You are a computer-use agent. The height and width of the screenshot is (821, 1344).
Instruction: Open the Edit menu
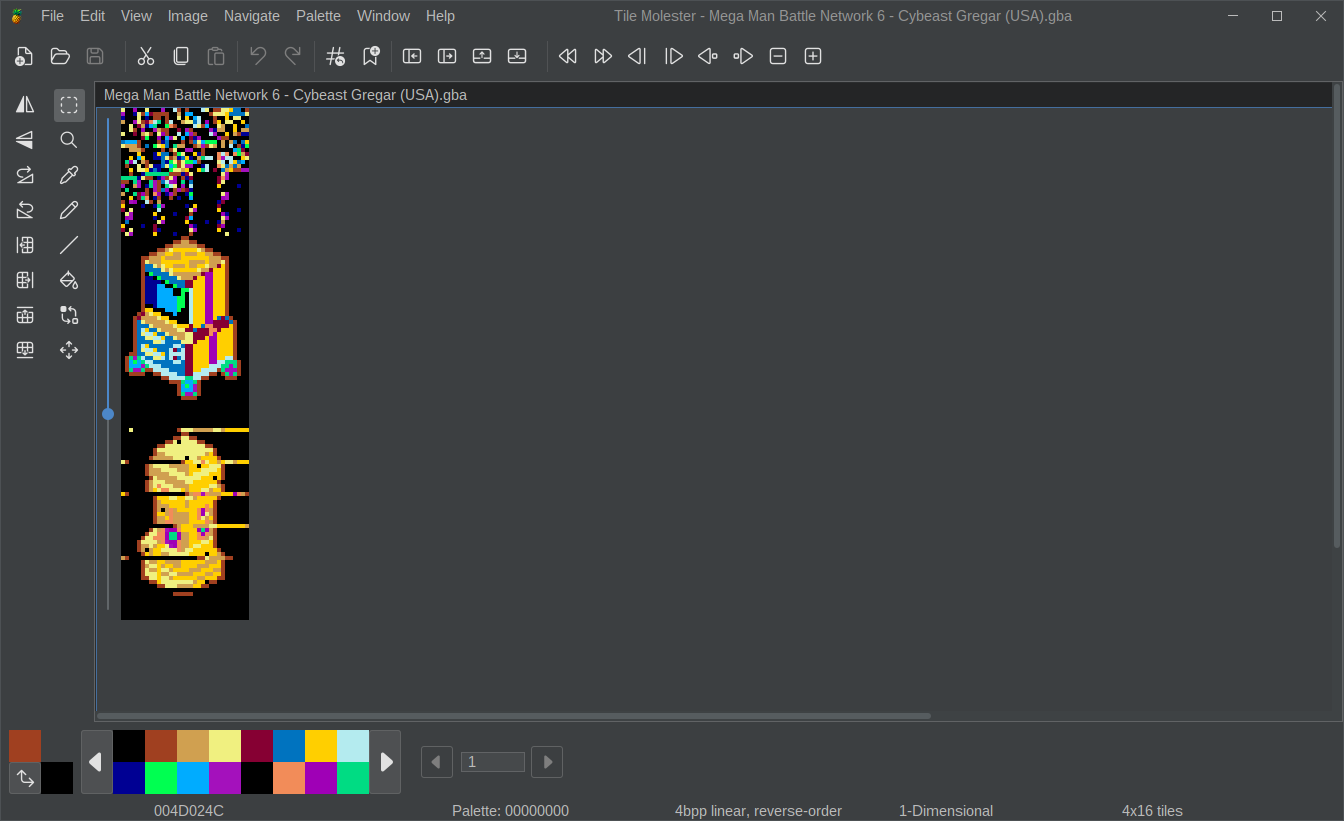click(x=92, y=16)
